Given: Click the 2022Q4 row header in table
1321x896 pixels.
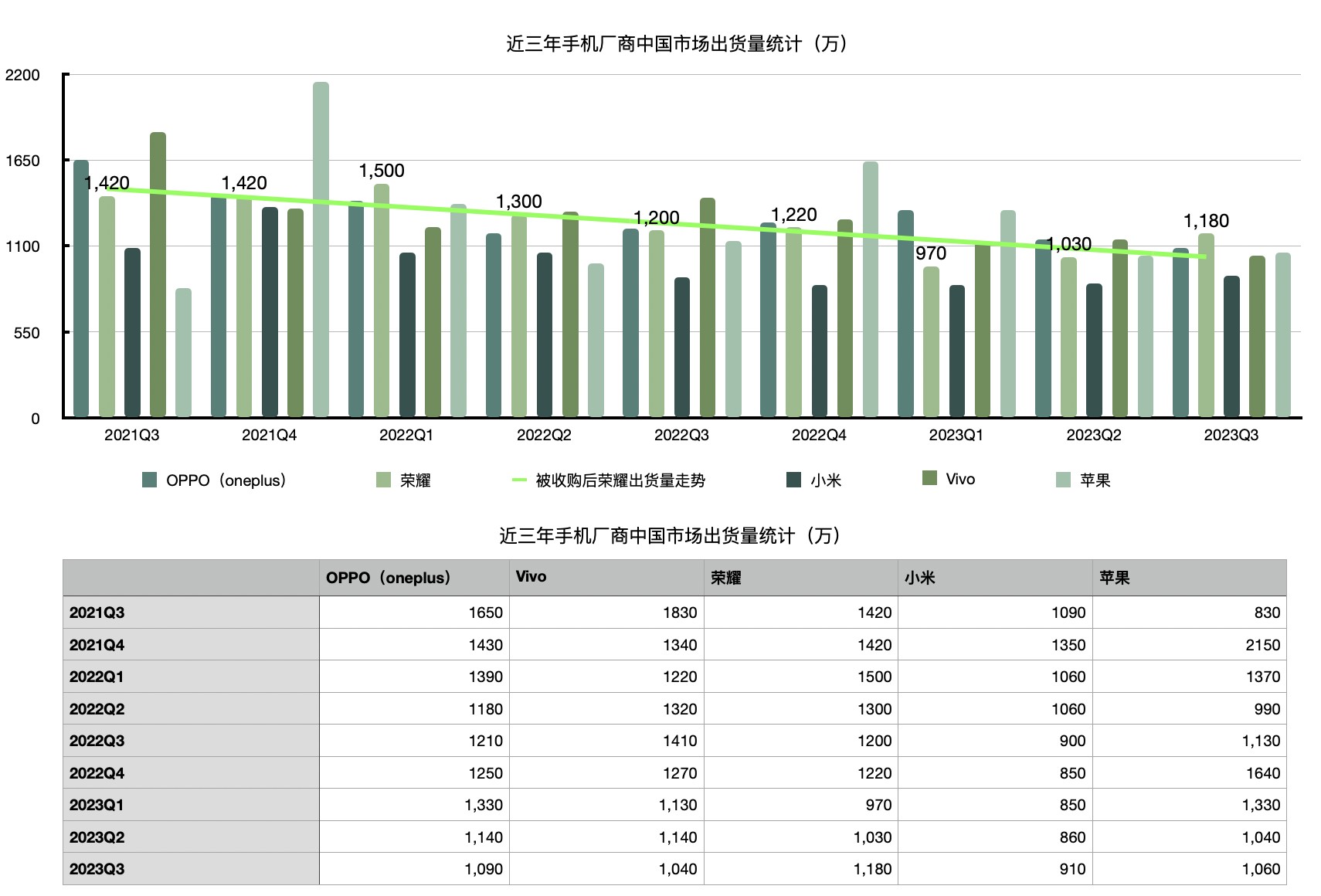Looking at the screenshot, I should pos(191,773).
